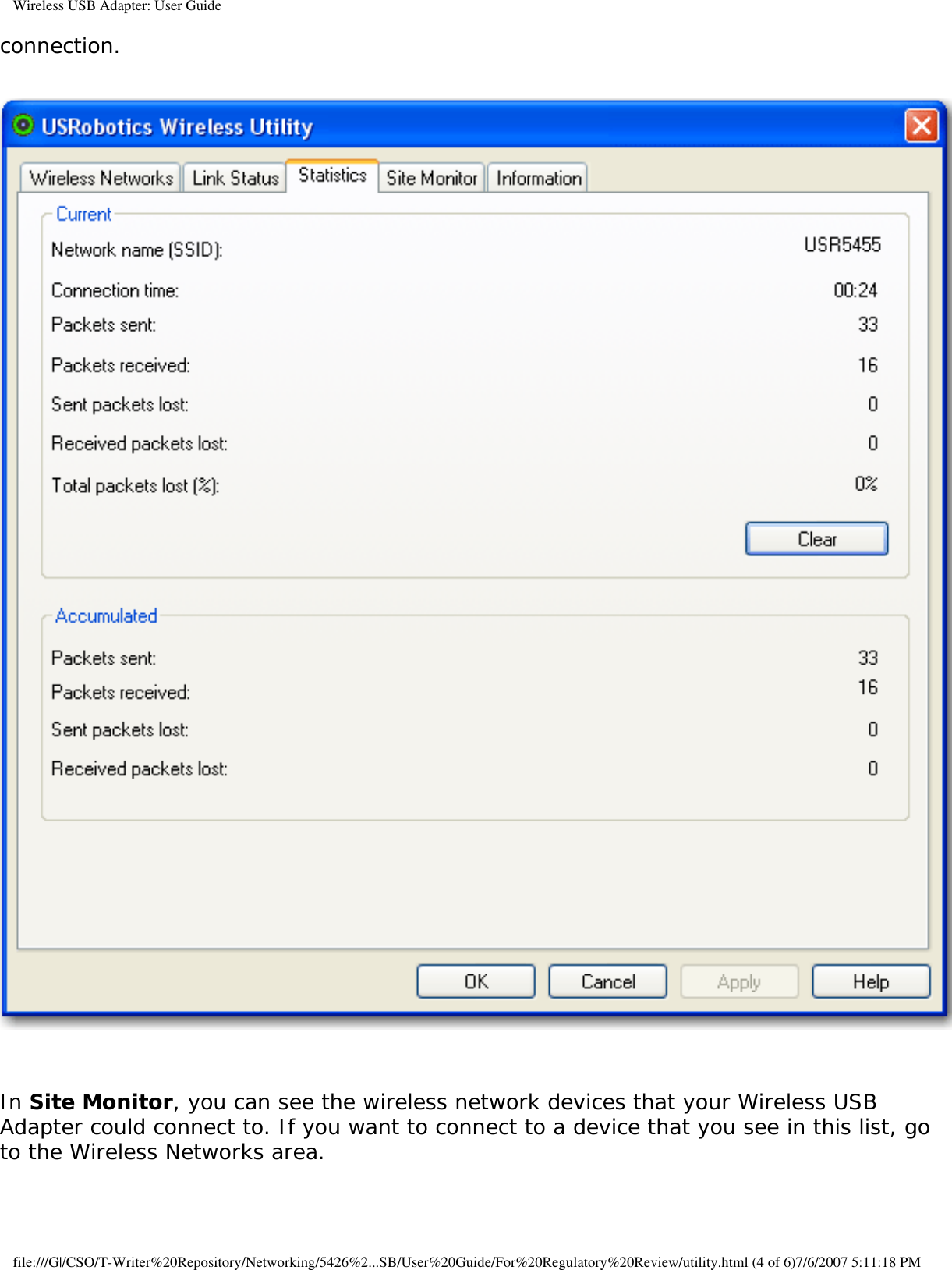Click the connection time value 00:24
The height and width of the screenshot is (1270, 952).
(x=855, y=290)
